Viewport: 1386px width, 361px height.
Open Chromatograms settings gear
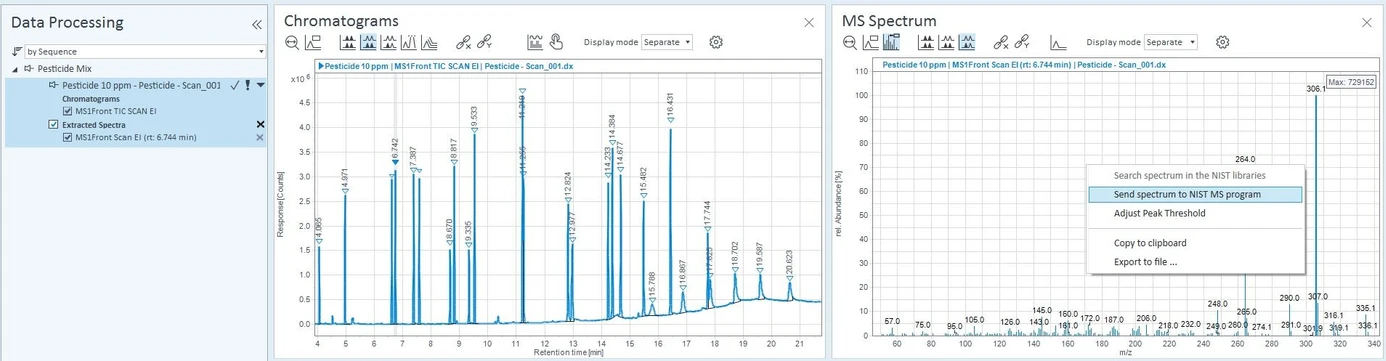point(716,42)
